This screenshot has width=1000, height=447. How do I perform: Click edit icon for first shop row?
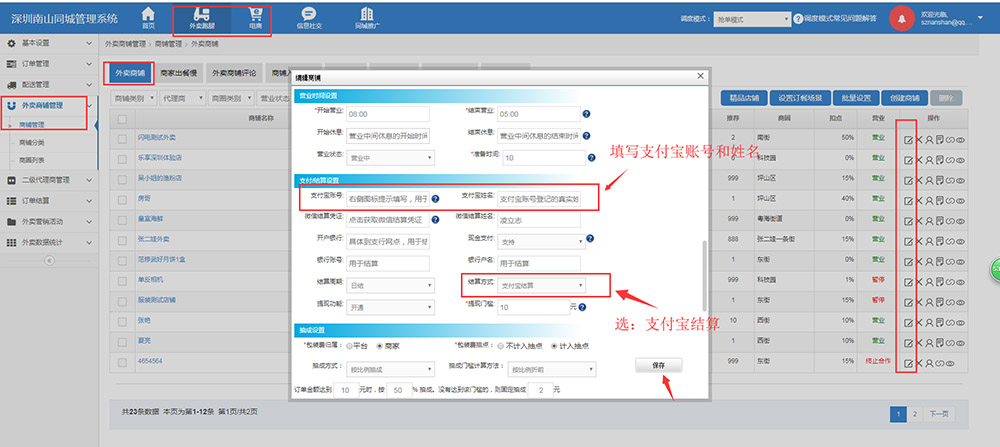point(908,137)
